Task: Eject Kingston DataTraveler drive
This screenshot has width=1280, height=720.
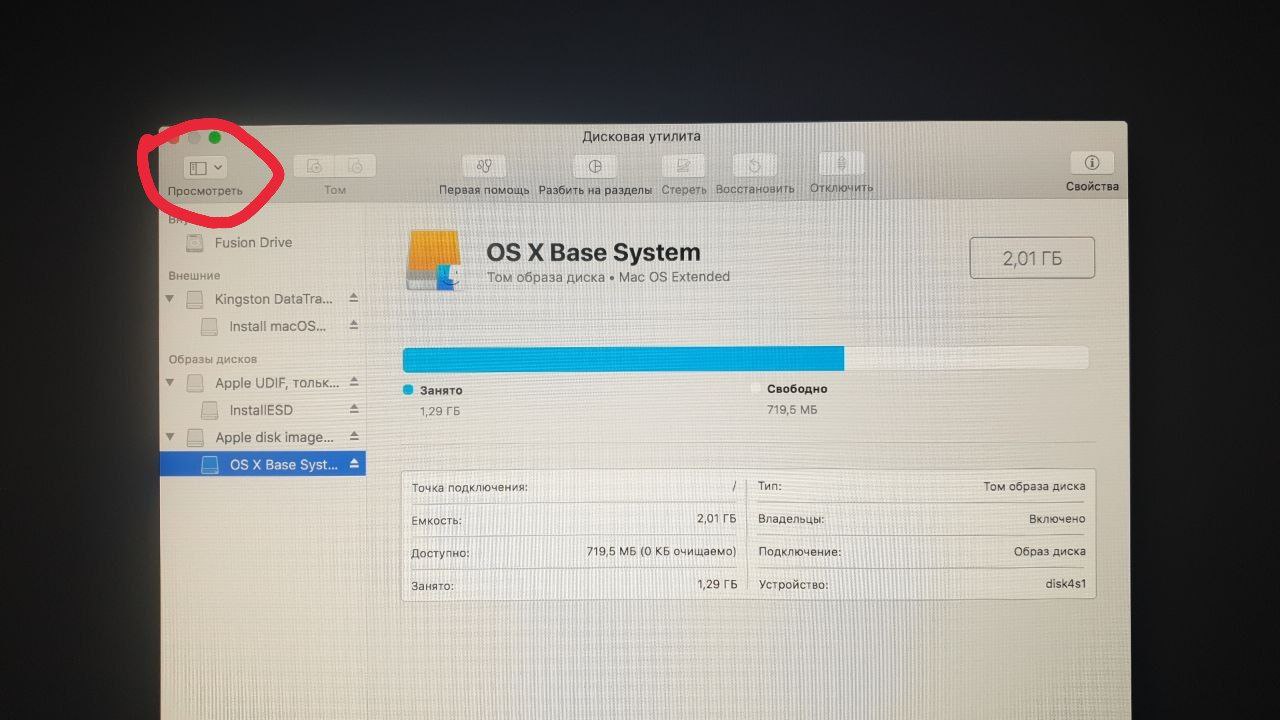Action: pyautogui.click(x=353, y=298)
